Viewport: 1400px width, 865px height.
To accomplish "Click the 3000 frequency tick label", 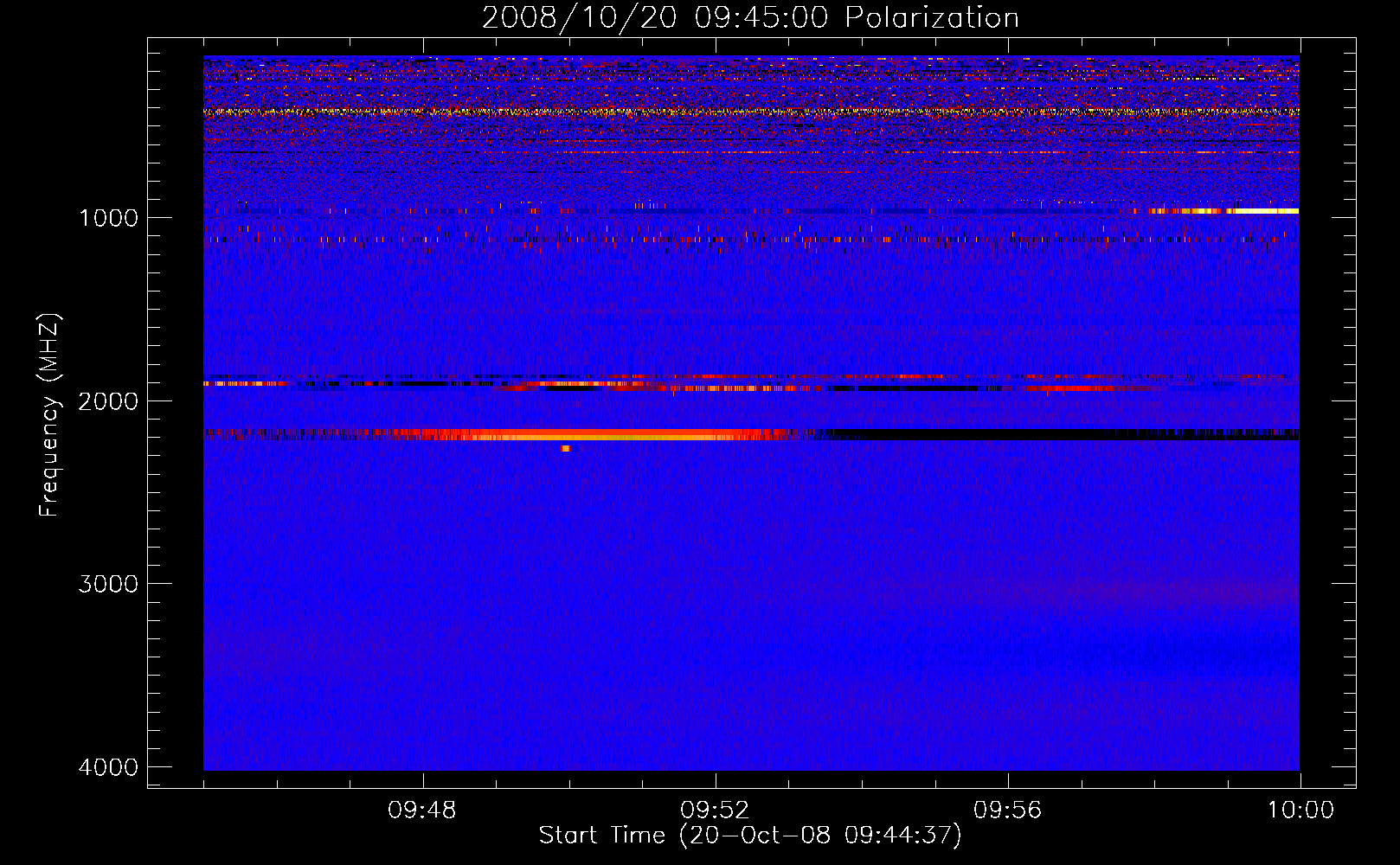I will click(108, 584).
